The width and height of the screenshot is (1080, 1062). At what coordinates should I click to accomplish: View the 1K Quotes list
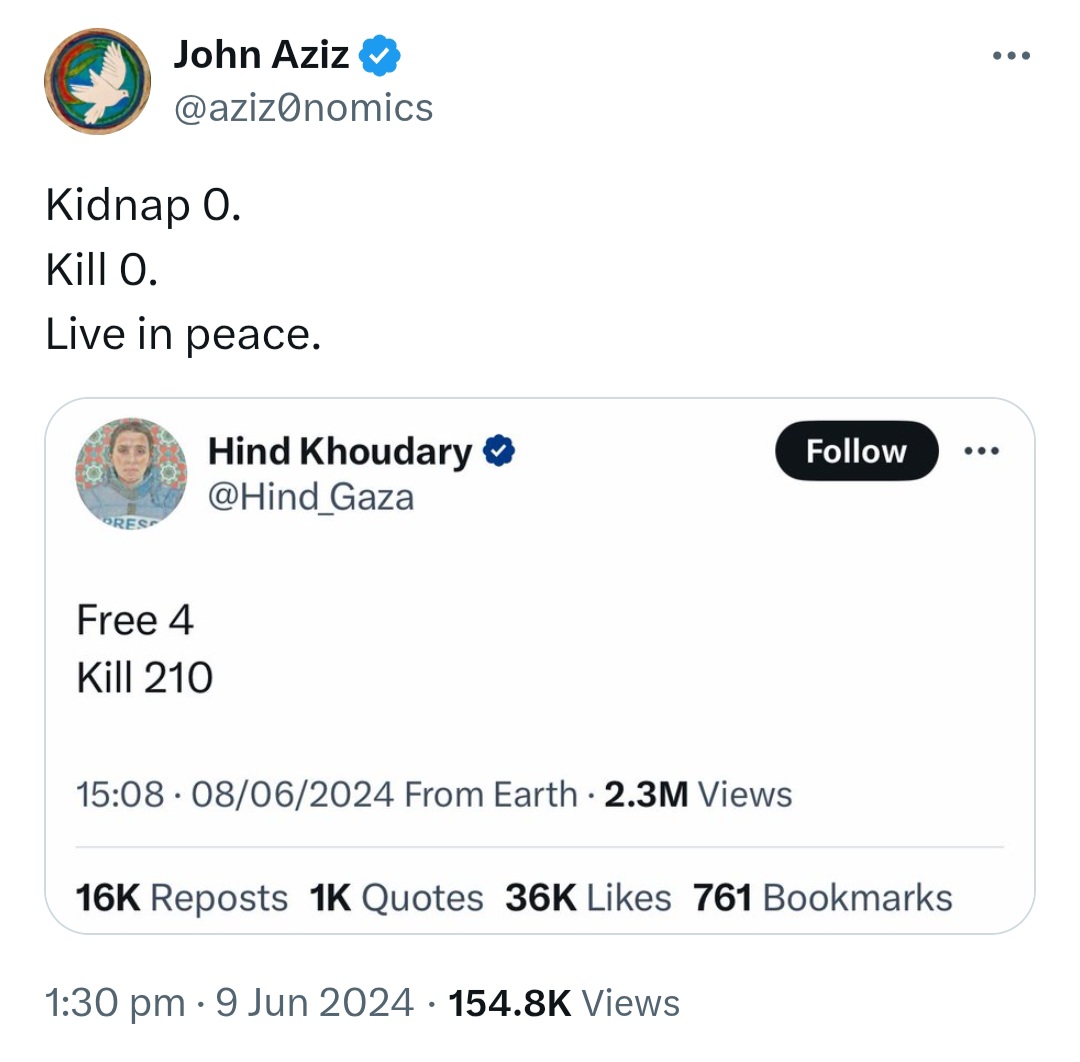[x=396, y=898]
